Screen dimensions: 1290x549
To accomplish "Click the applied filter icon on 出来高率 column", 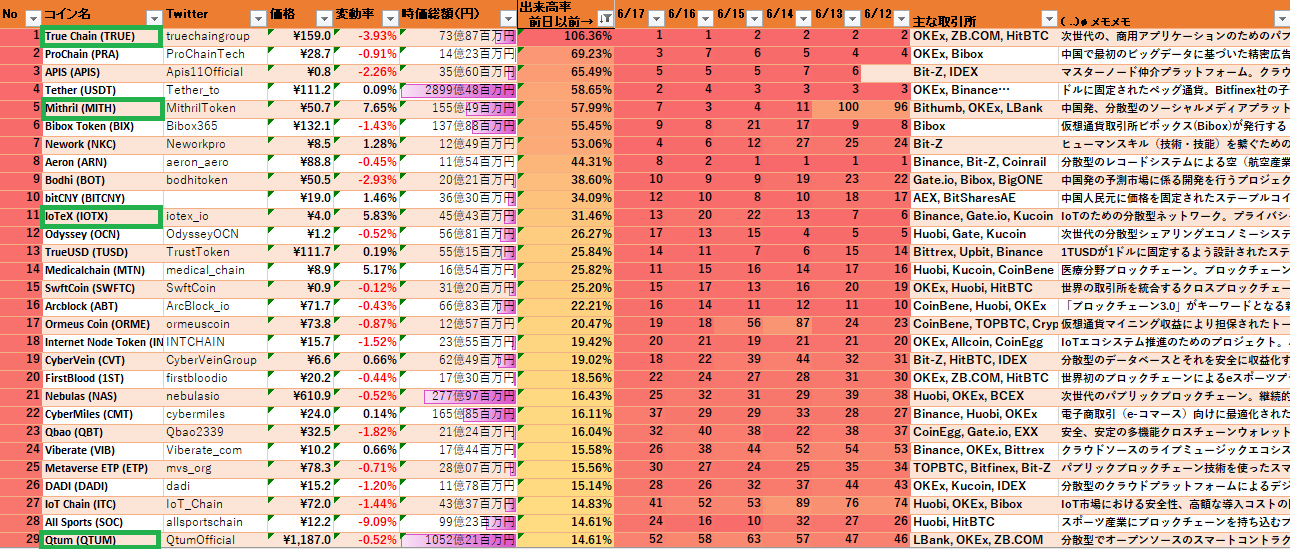I will point(604,18).
